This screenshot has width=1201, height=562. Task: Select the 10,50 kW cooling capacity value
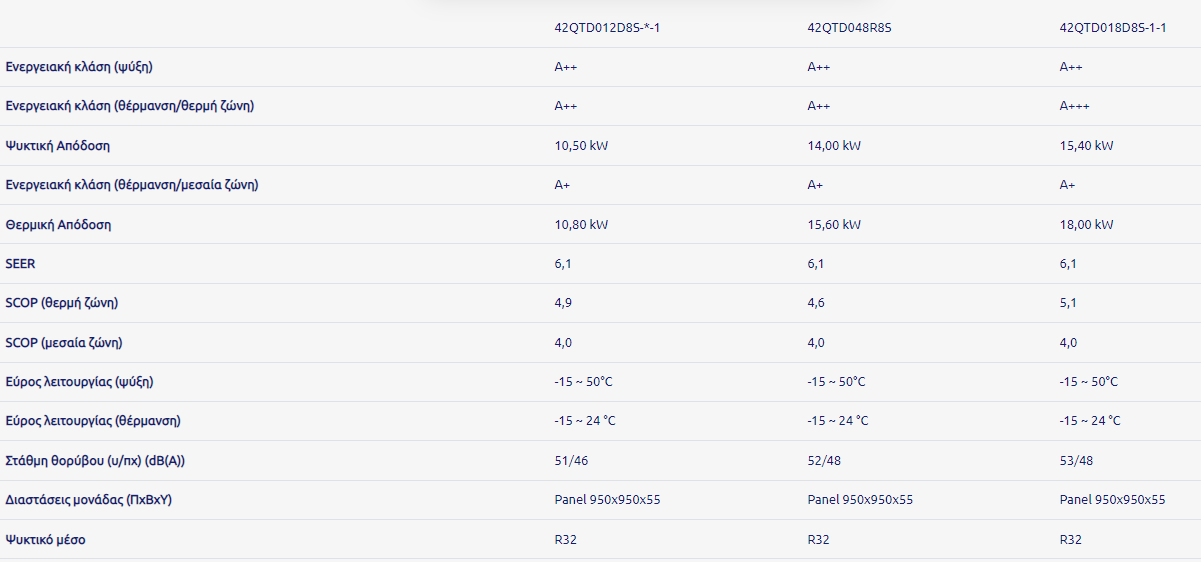pos(581,146)
